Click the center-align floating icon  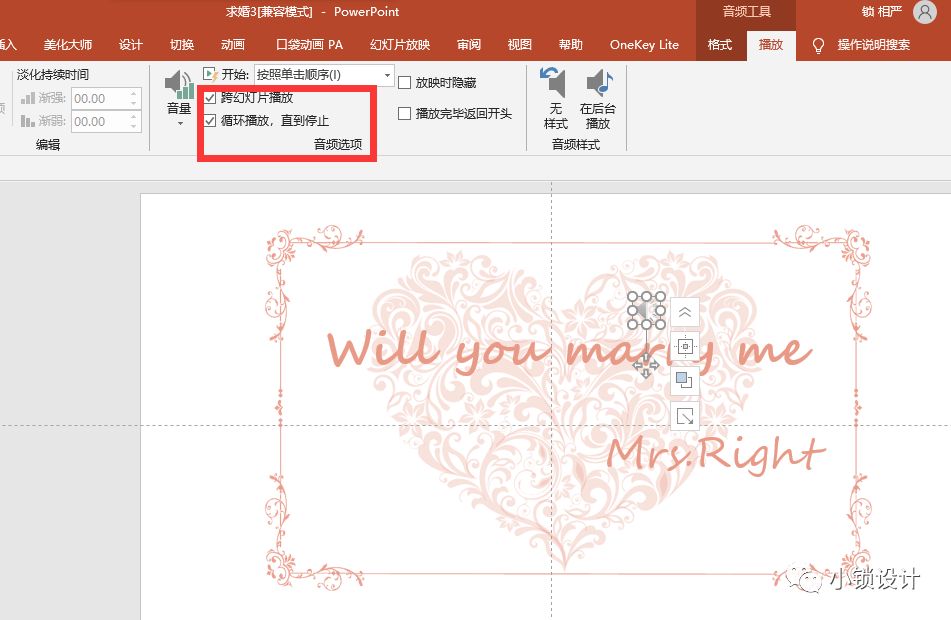[685, 347]
